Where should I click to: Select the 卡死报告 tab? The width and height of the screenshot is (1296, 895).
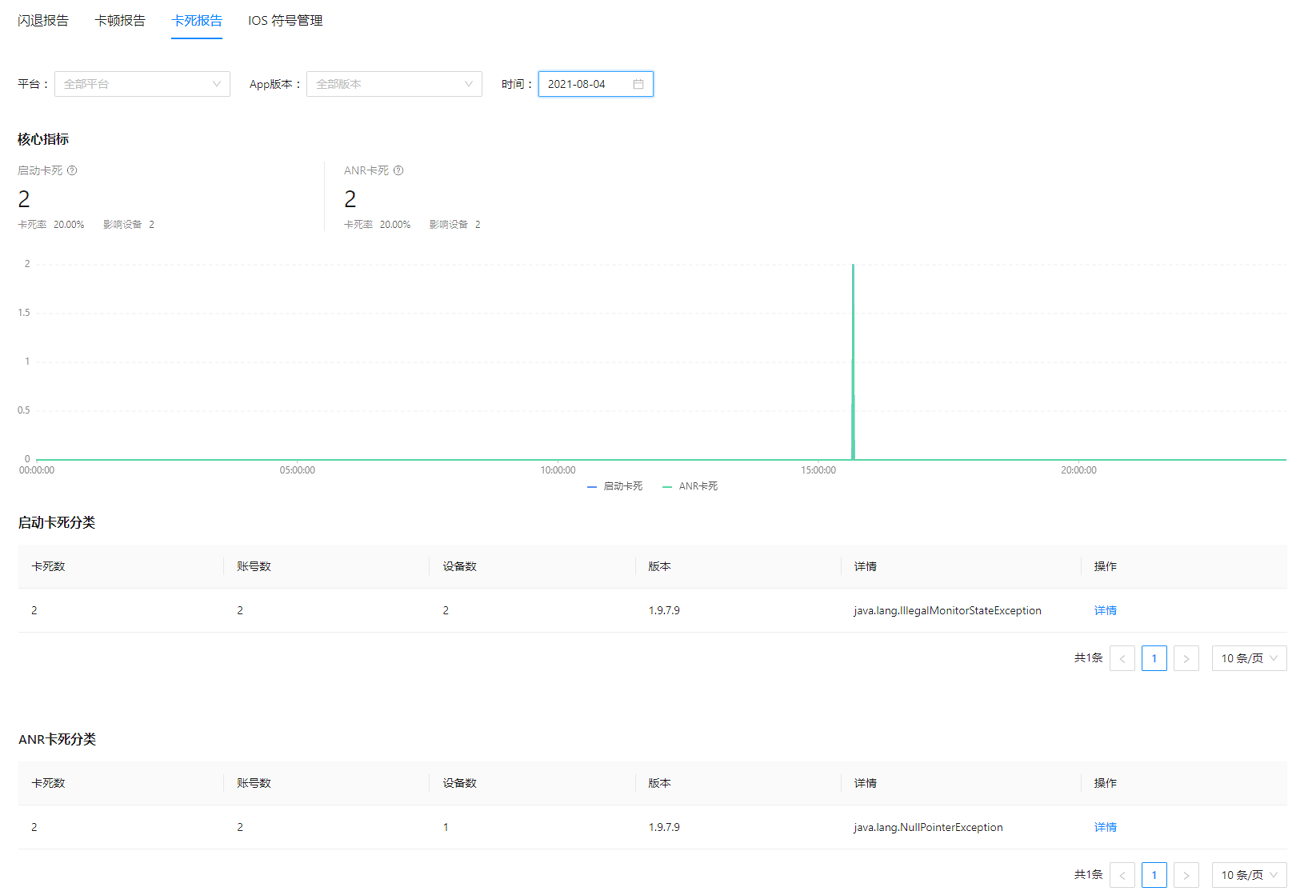[197, 20]
